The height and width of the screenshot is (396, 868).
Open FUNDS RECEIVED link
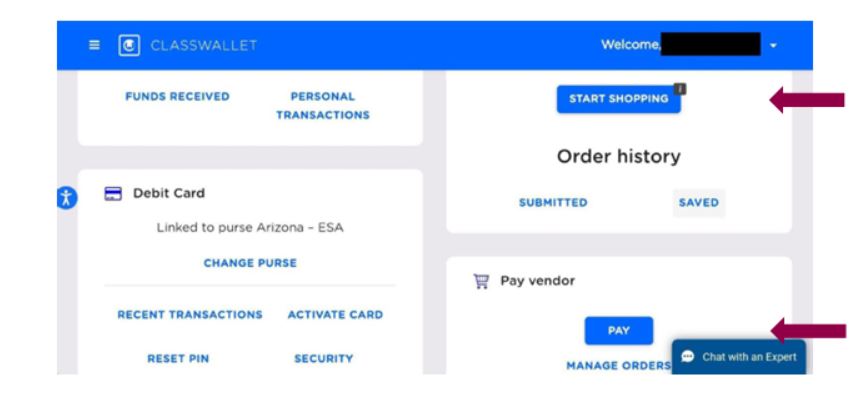tap(177, 96)
